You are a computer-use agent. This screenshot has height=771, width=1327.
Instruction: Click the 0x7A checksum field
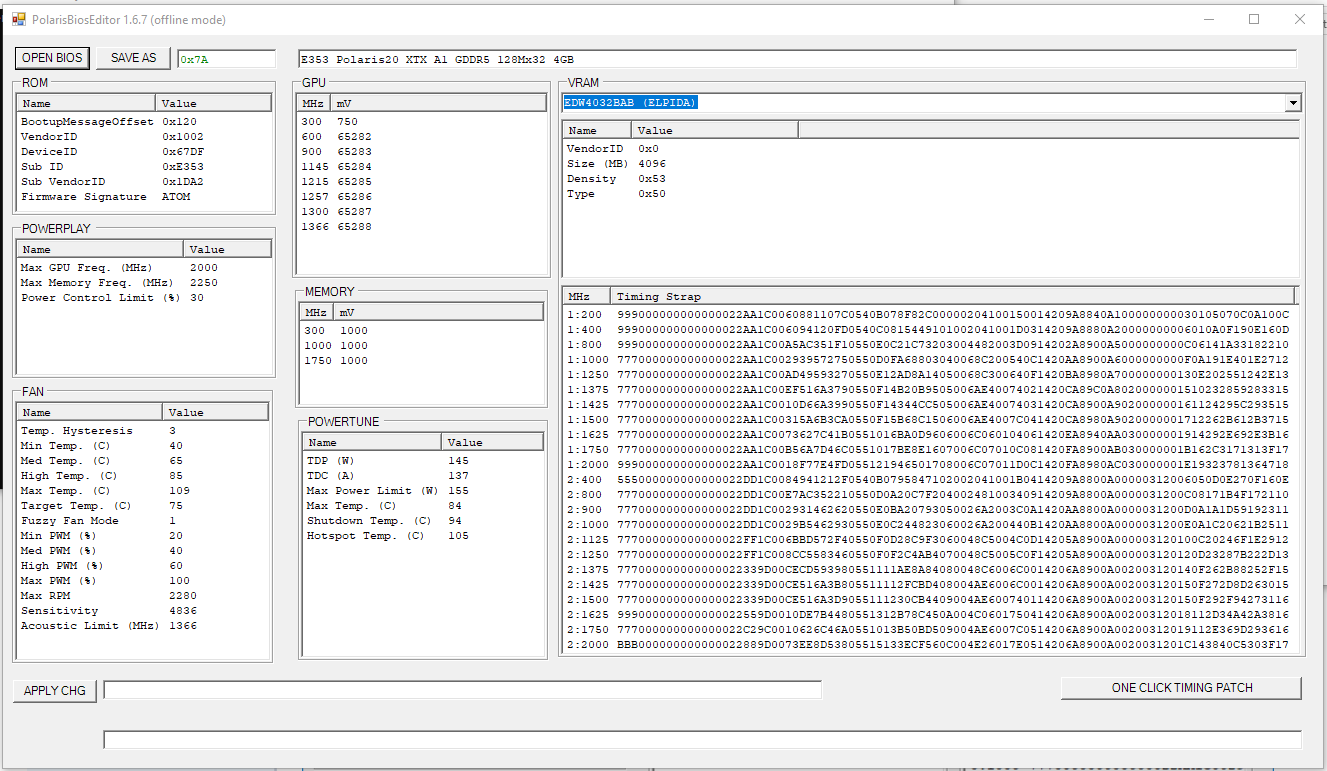pyautogui.click(x=226, y=59)
